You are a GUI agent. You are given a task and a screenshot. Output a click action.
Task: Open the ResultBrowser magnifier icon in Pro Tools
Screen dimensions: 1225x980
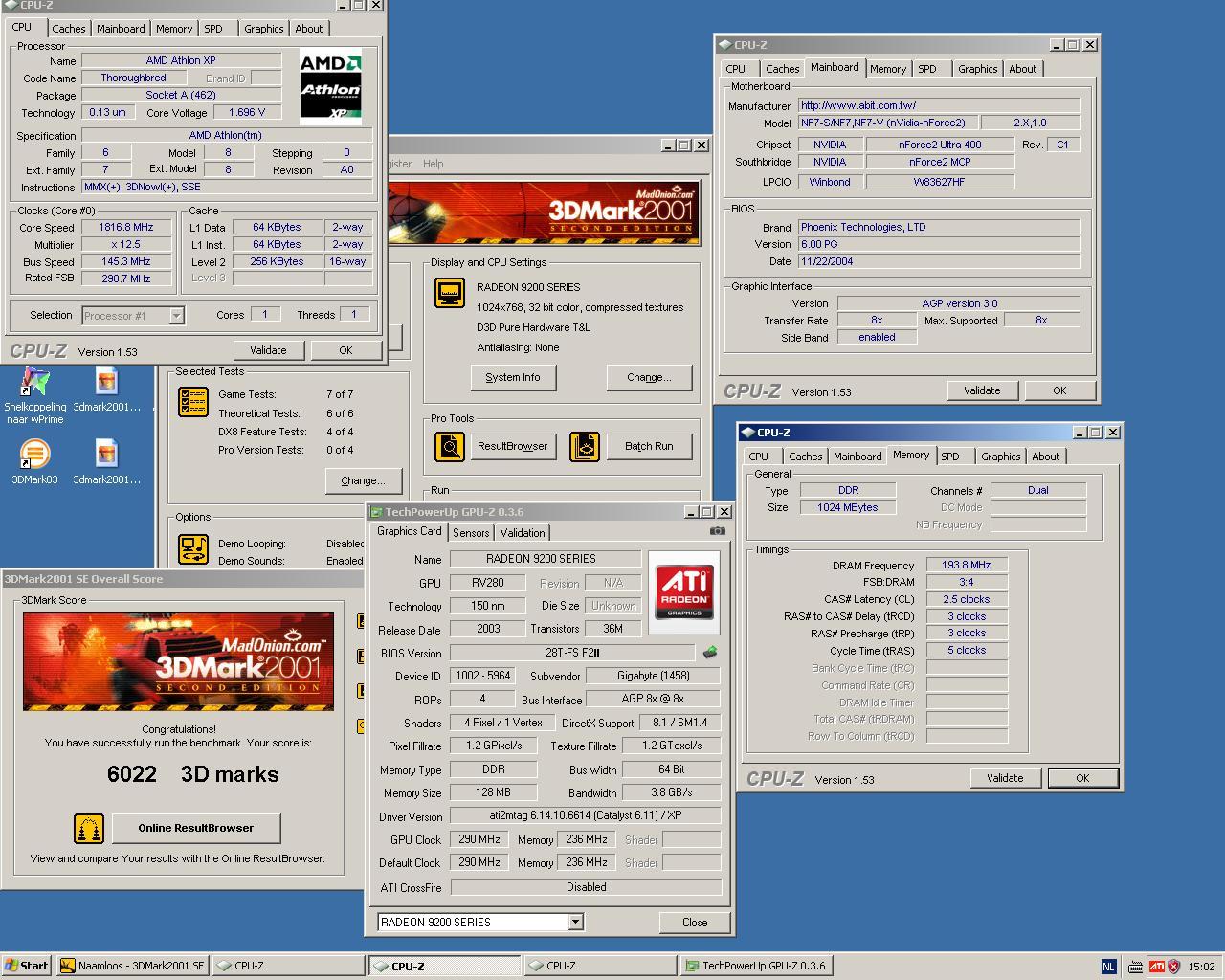point(449,447)
